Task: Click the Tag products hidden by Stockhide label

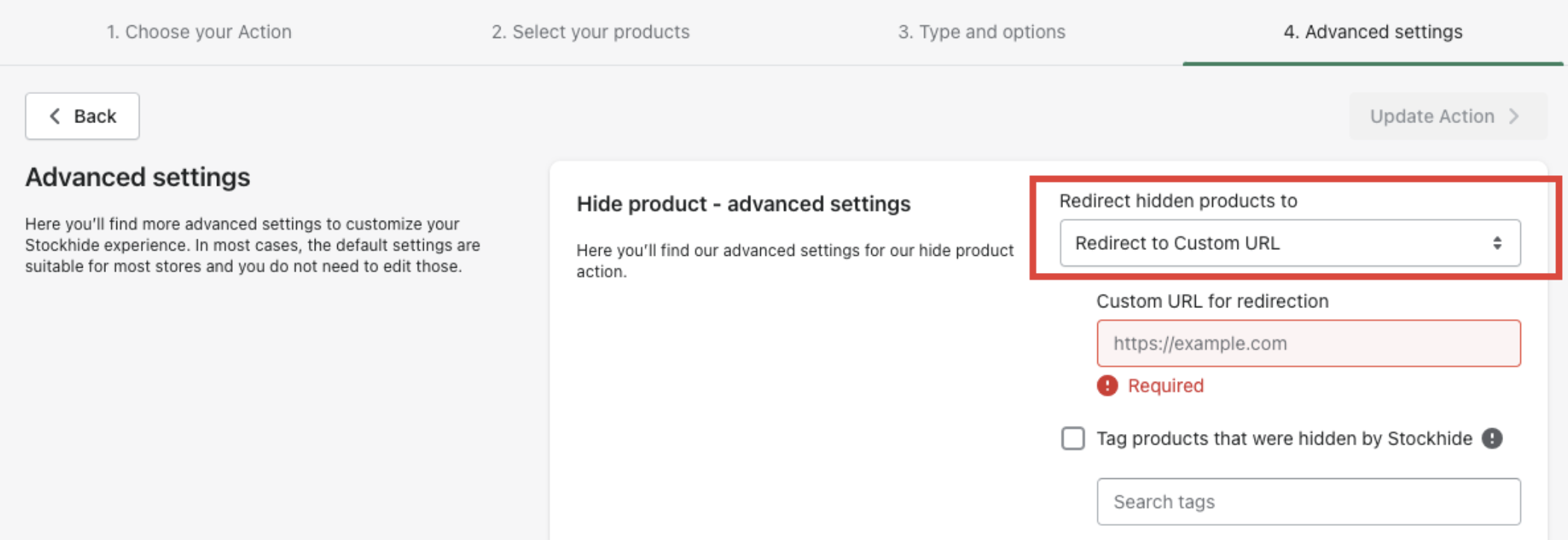Action: [x=1284, y=439]
